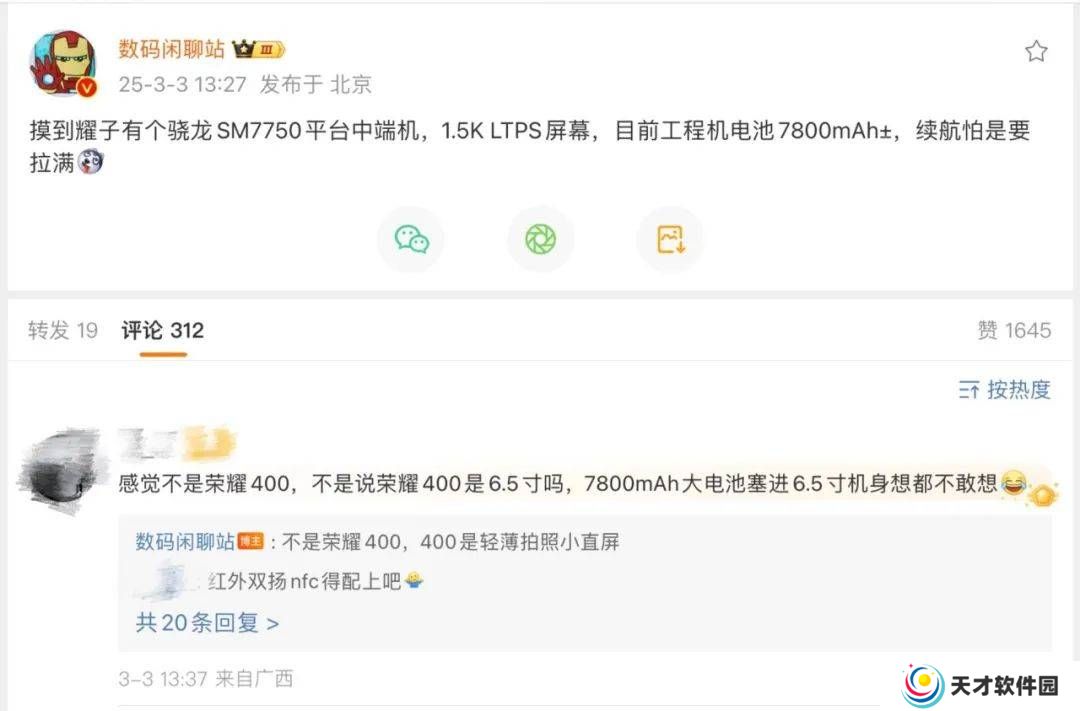Viewport: 1080px width, 711px height.
Task: Open 数码闲聊站 username link at top
Action: point(172,49)
